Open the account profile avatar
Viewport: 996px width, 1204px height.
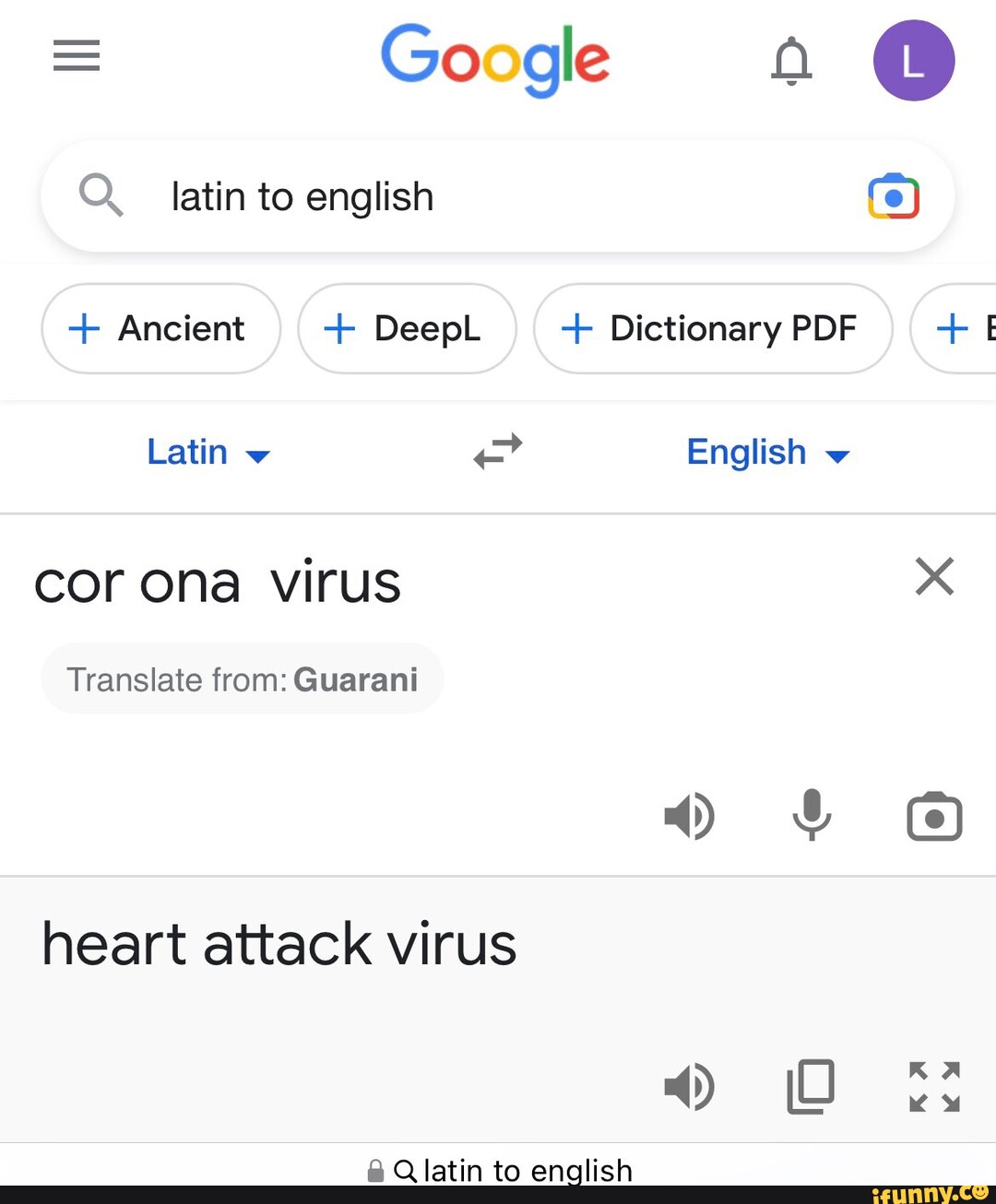913,61
